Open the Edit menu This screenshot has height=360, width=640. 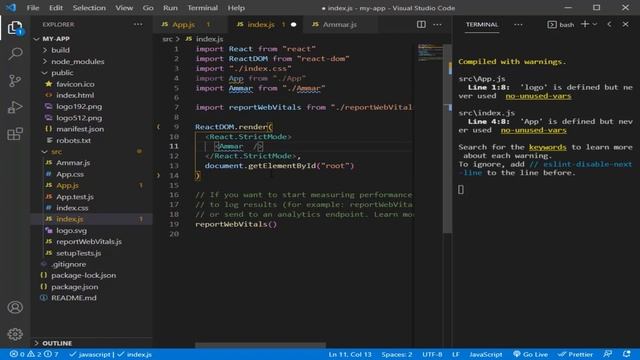[x=56, y=8]
